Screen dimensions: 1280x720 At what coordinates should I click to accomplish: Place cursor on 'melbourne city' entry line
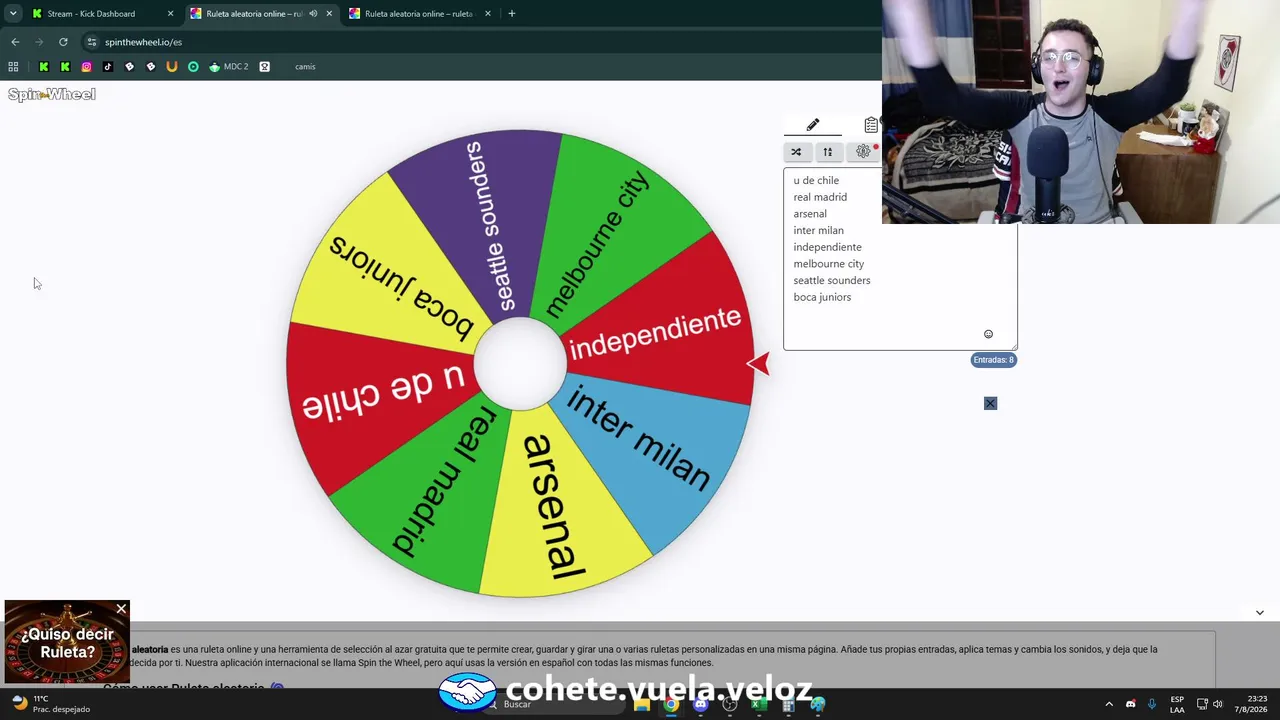click(828, 264)
